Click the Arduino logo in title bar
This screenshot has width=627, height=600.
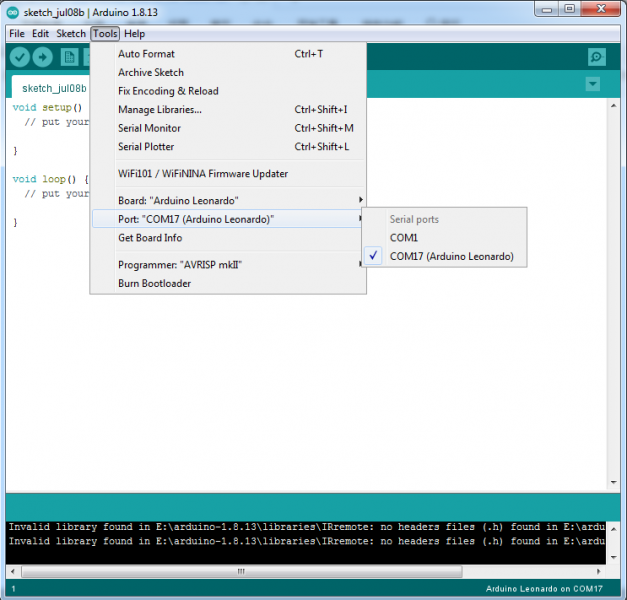click(13, 12)
